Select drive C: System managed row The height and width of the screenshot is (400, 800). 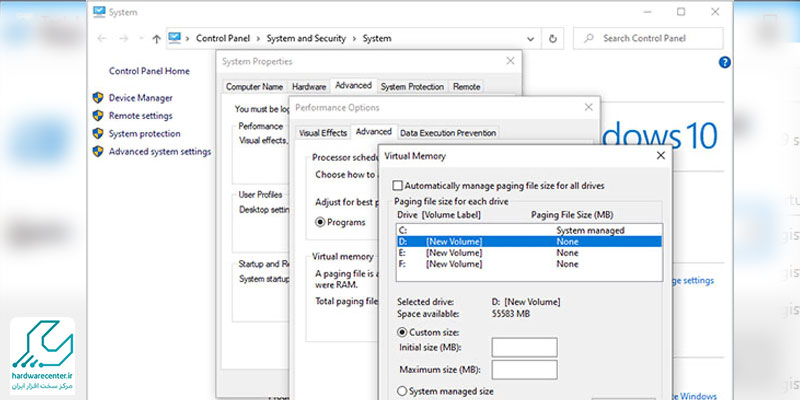click(x=529, y=231)
